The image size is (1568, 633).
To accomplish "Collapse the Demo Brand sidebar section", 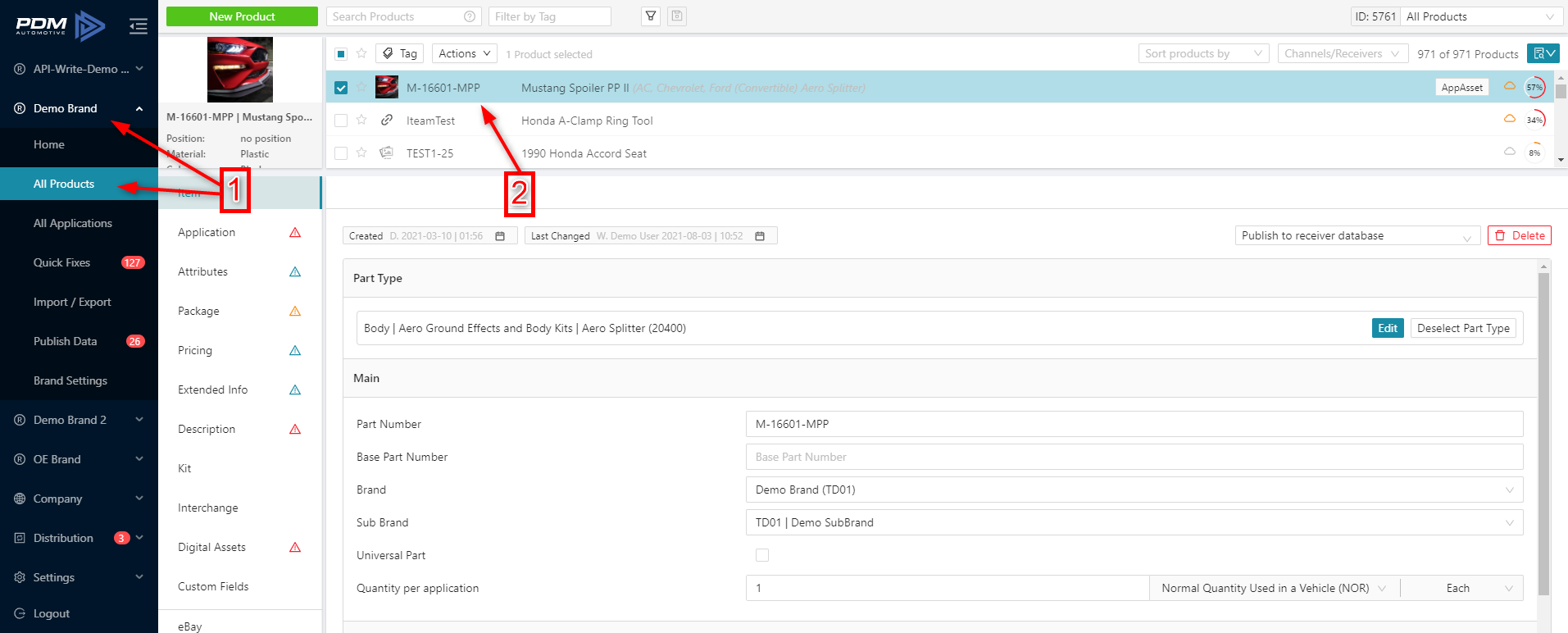I will tap(79, 108).
